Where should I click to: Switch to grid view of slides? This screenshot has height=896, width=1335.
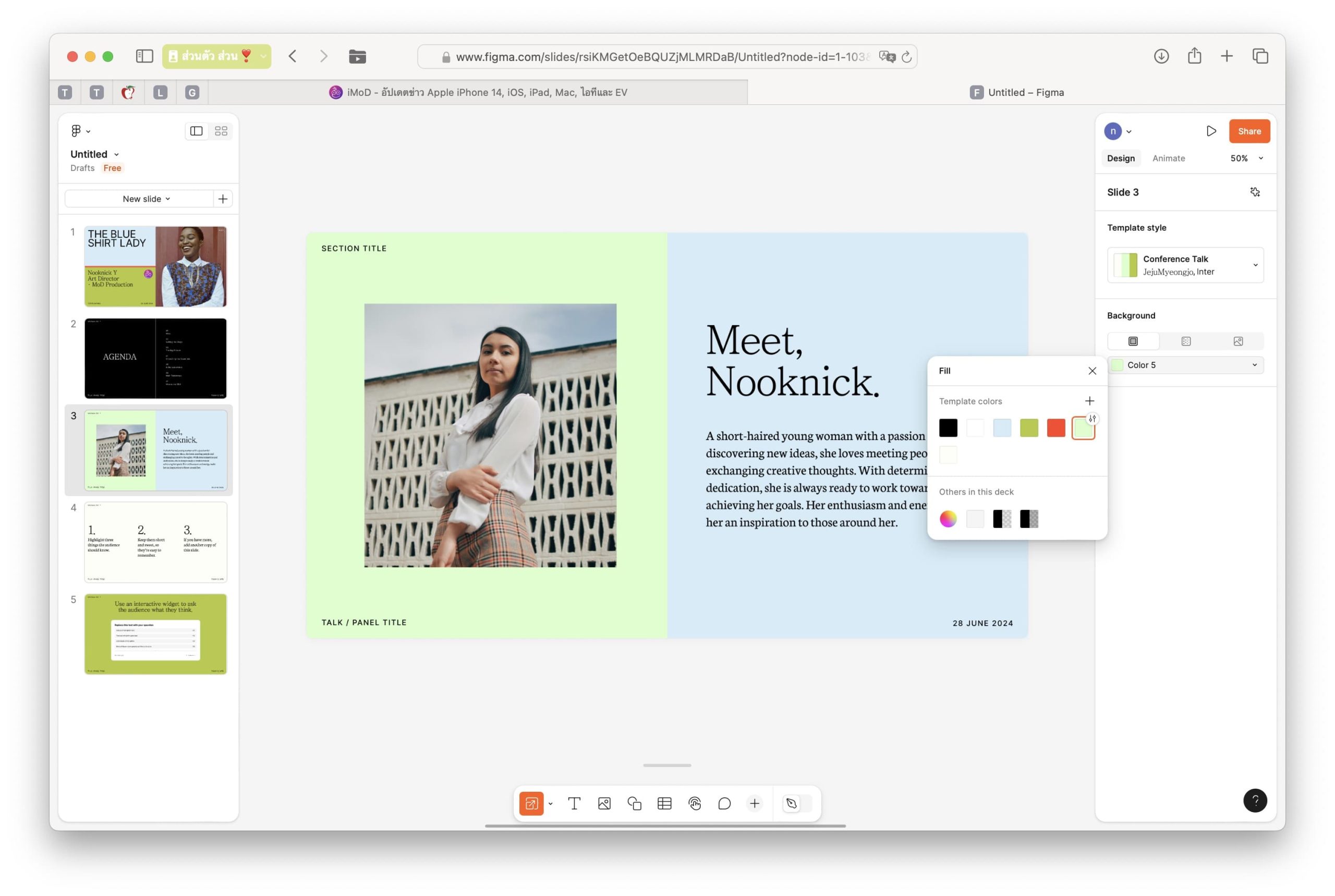(x=221, y=131)
